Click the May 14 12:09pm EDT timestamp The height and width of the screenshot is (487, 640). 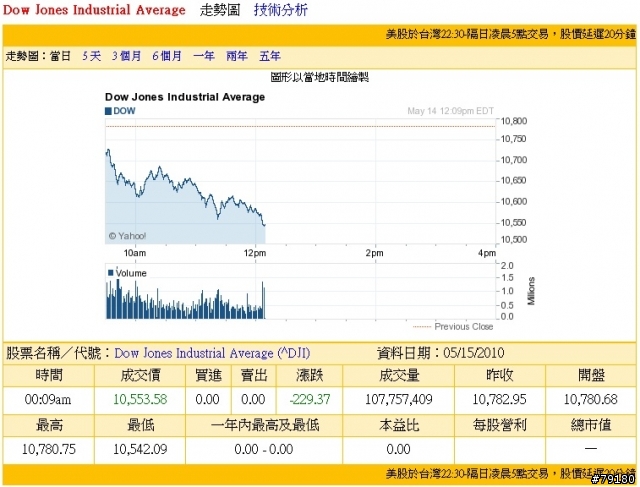451,111
